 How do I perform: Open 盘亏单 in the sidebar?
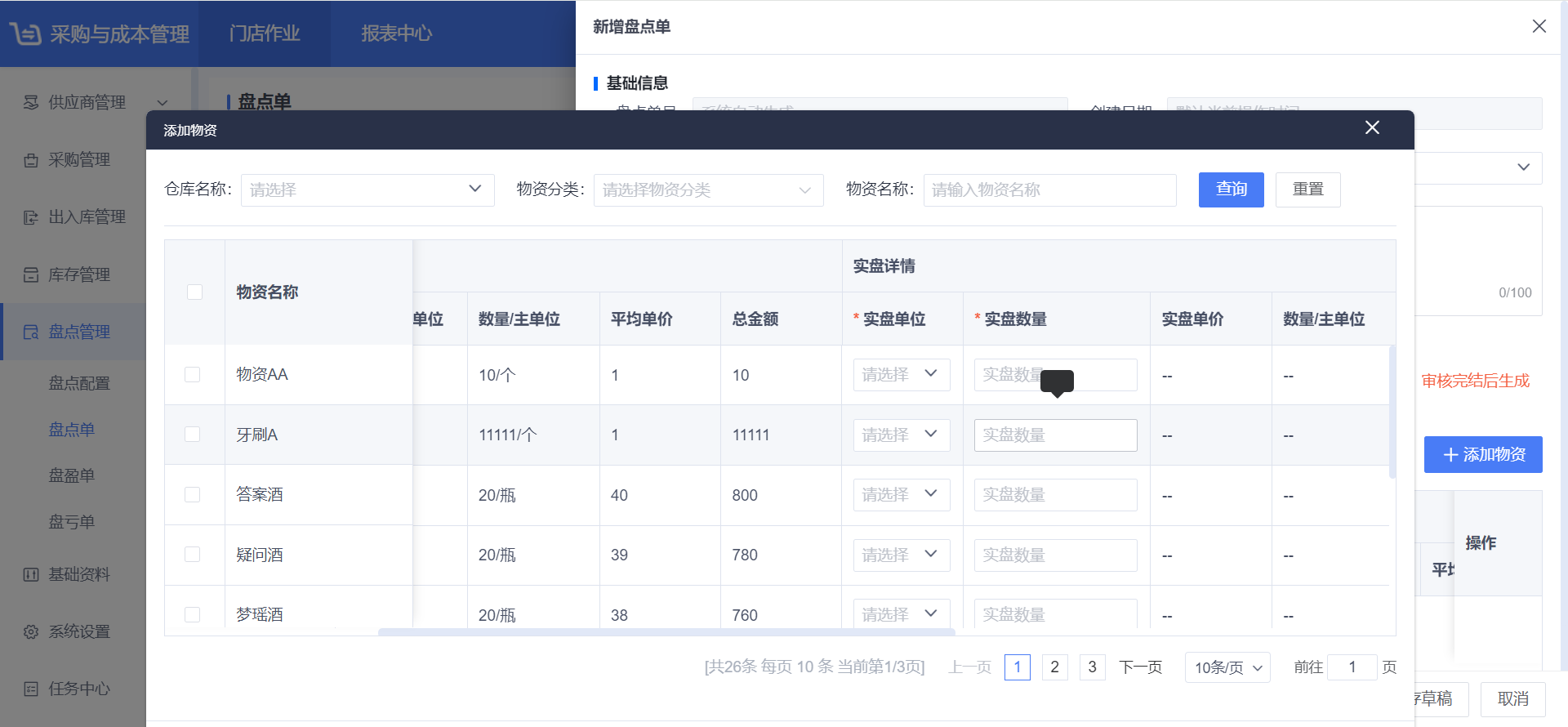click(x=72, y=521)
